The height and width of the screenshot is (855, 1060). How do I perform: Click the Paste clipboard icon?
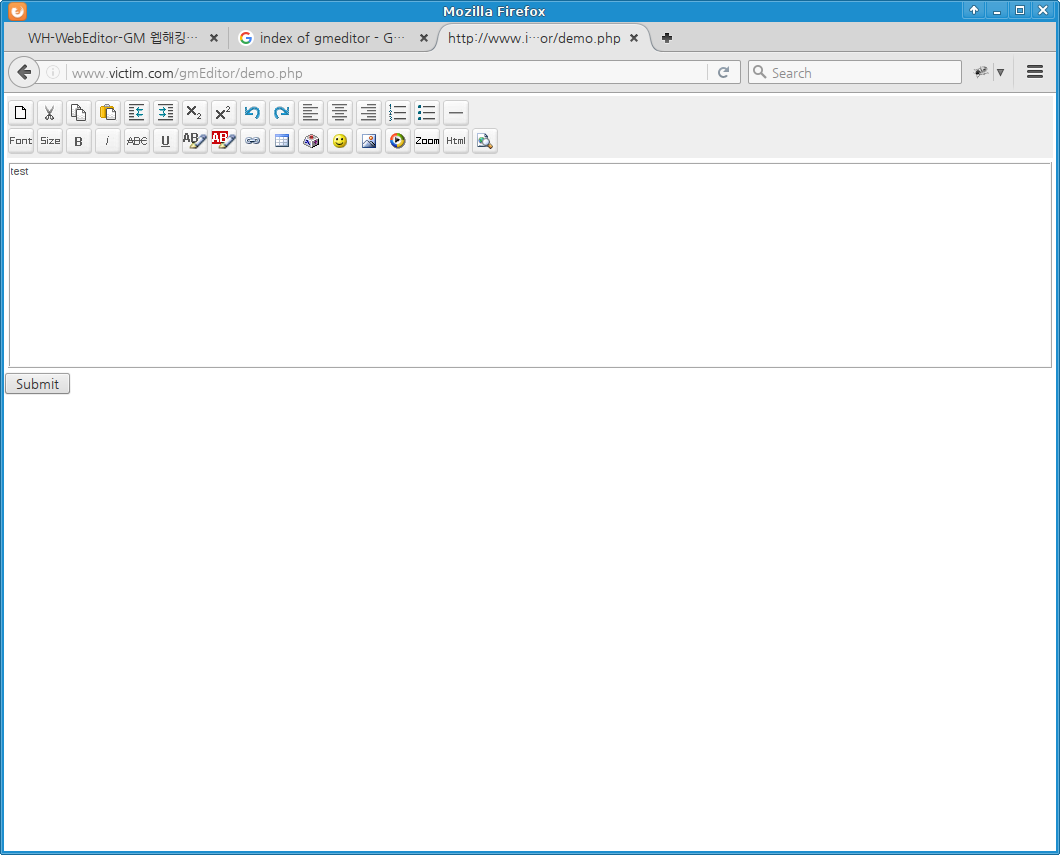click(x=107, y=112)
